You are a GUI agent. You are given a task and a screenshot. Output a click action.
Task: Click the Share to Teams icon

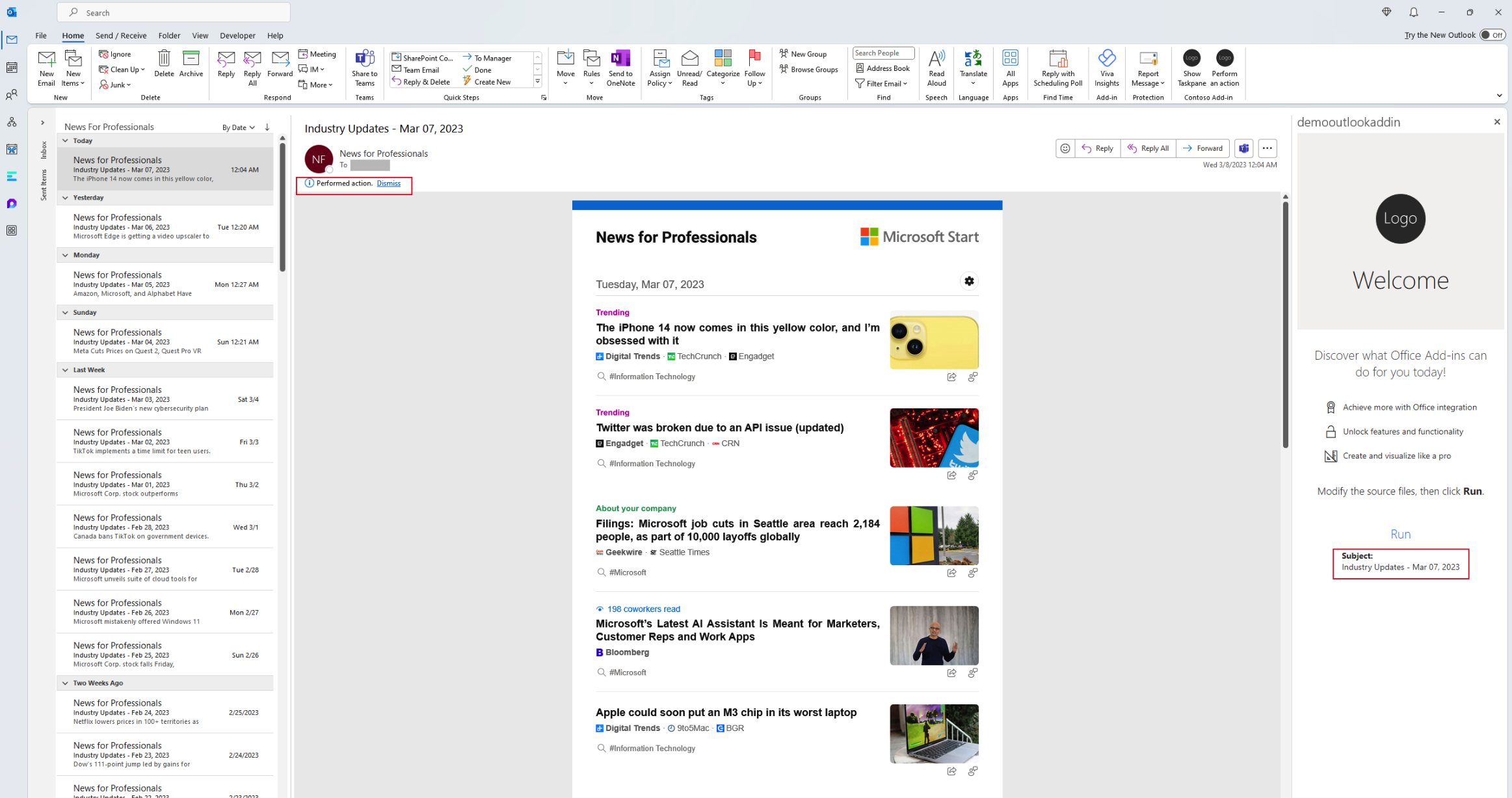pyautogui.click(x=364, y=68)
